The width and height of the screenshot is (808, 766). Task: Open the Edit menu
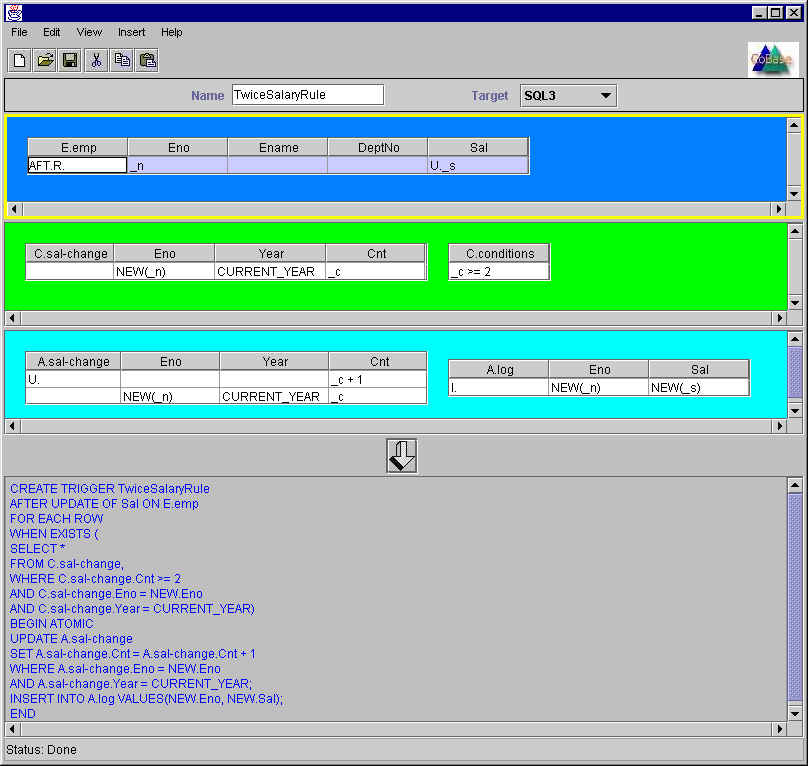coord(52,32)
